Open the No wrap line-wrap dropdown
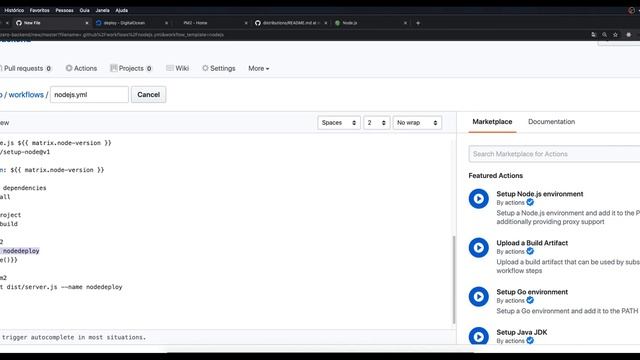Viewport: 640px width, 360px height. pos(417,122)
